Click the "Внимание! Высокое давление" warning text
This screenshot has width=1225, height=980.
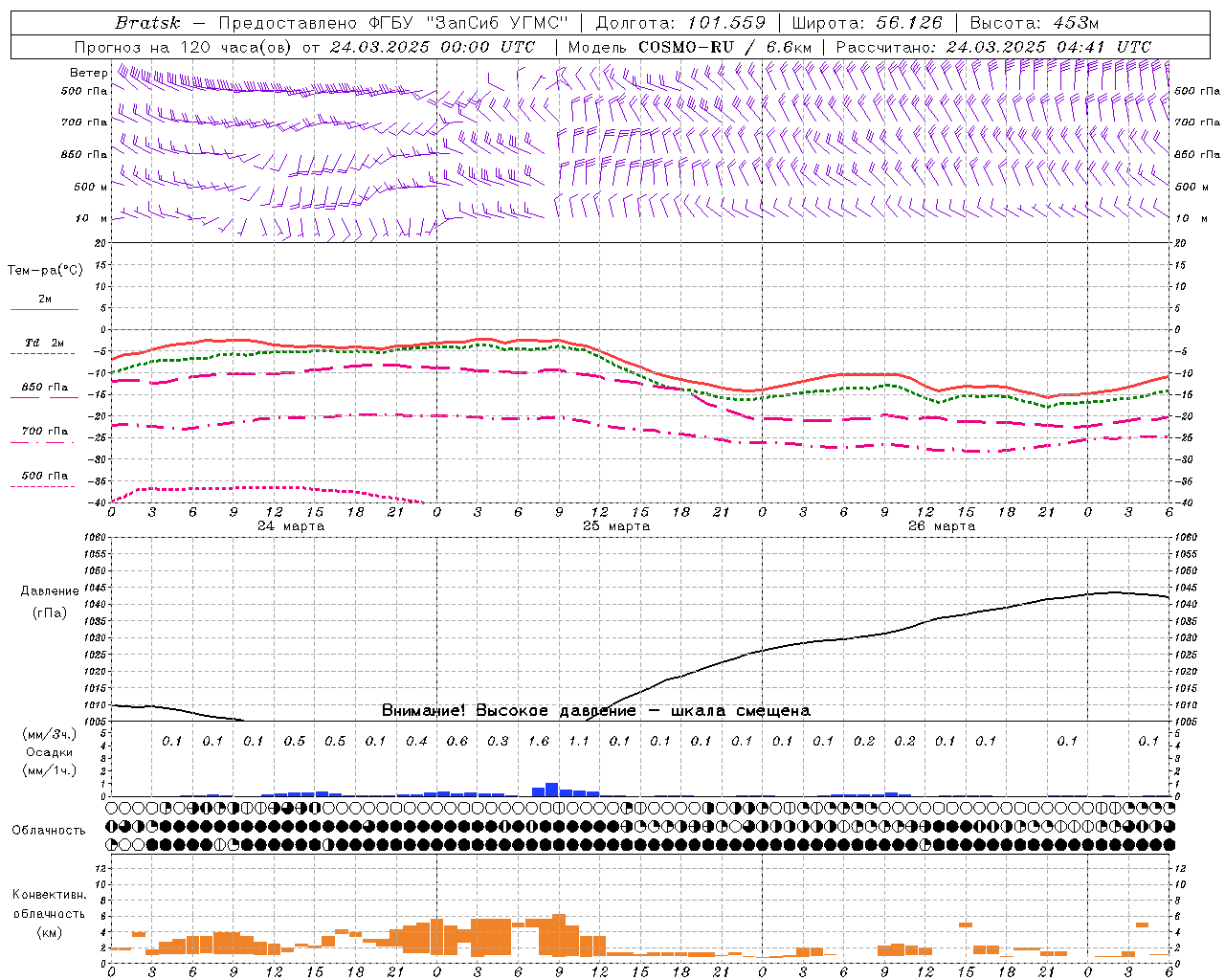click(x=508, y=710)
